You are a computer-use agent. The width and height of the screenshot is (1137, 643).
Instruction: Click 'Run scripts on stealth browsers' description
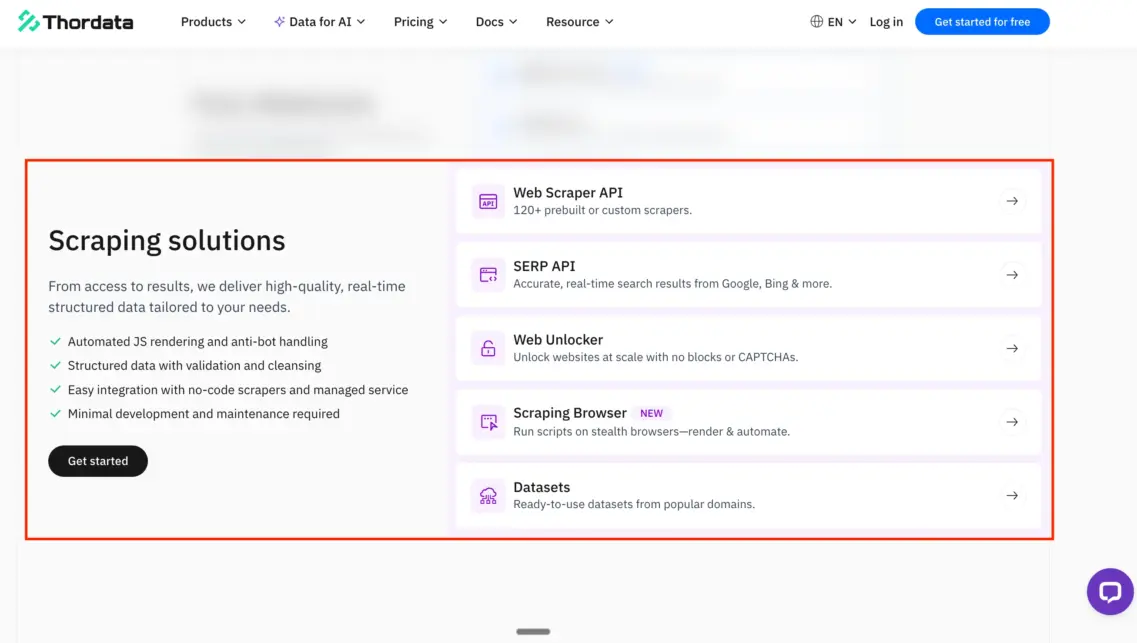[x=651, y=431]
